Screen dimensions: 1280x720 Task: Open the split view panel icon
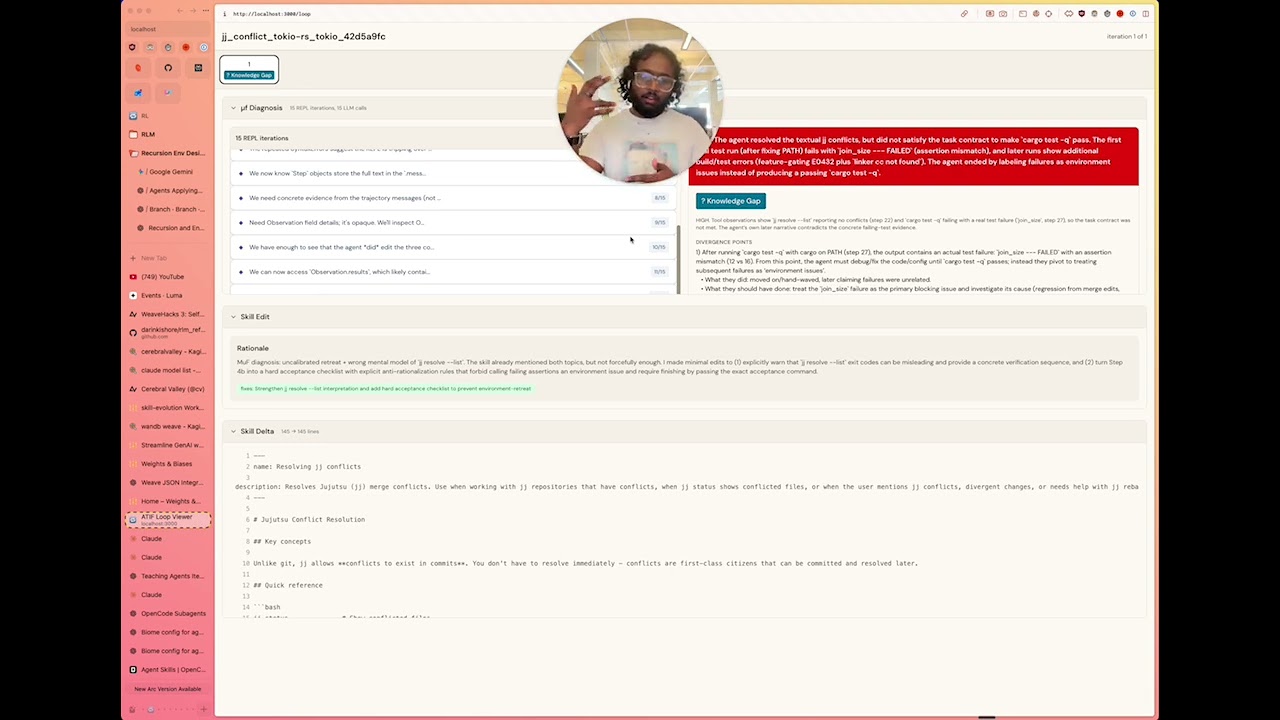coord(1146,14)
